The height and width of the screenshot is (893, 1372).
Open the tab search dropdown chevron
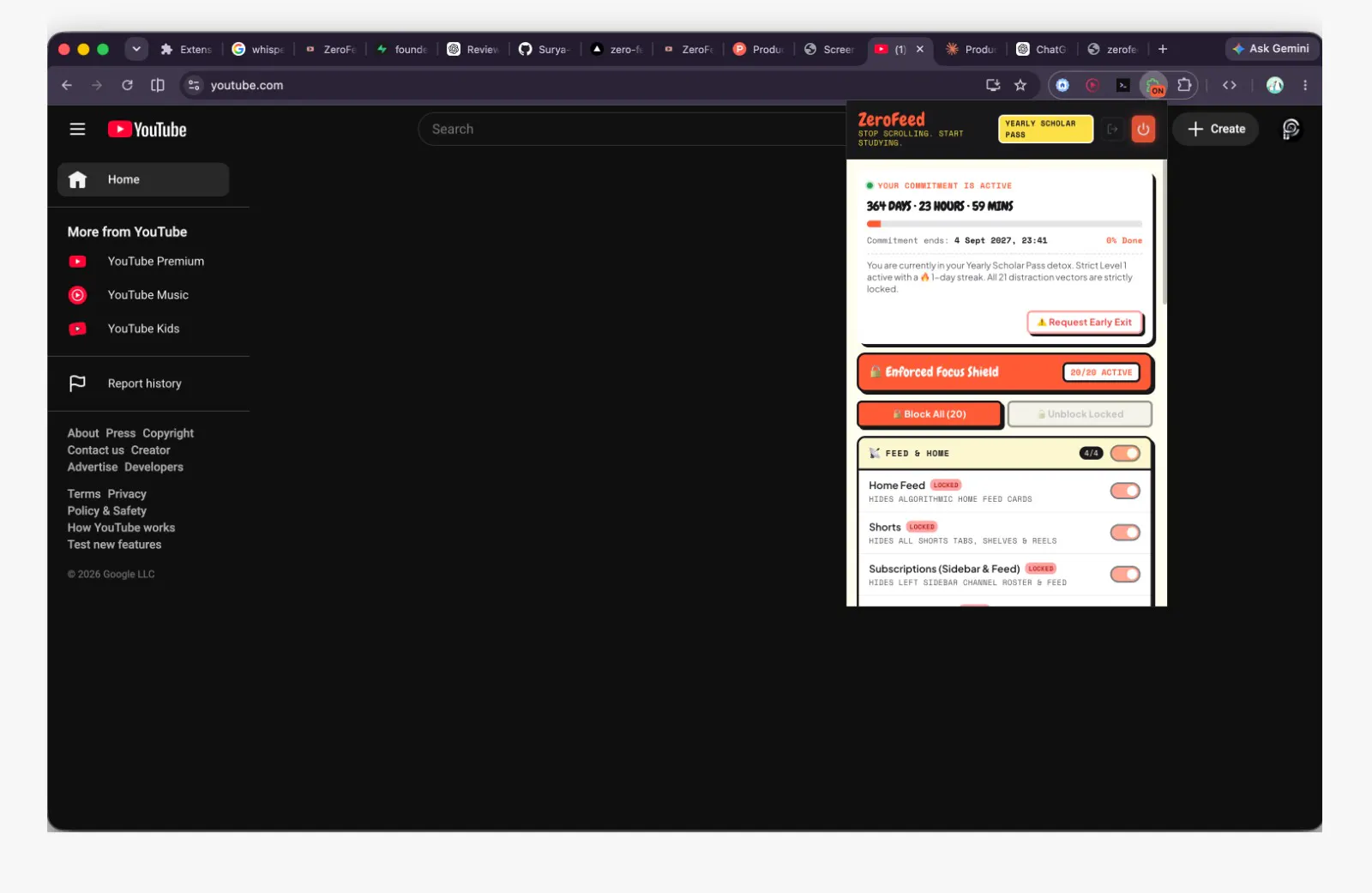[x=136, y=49]
